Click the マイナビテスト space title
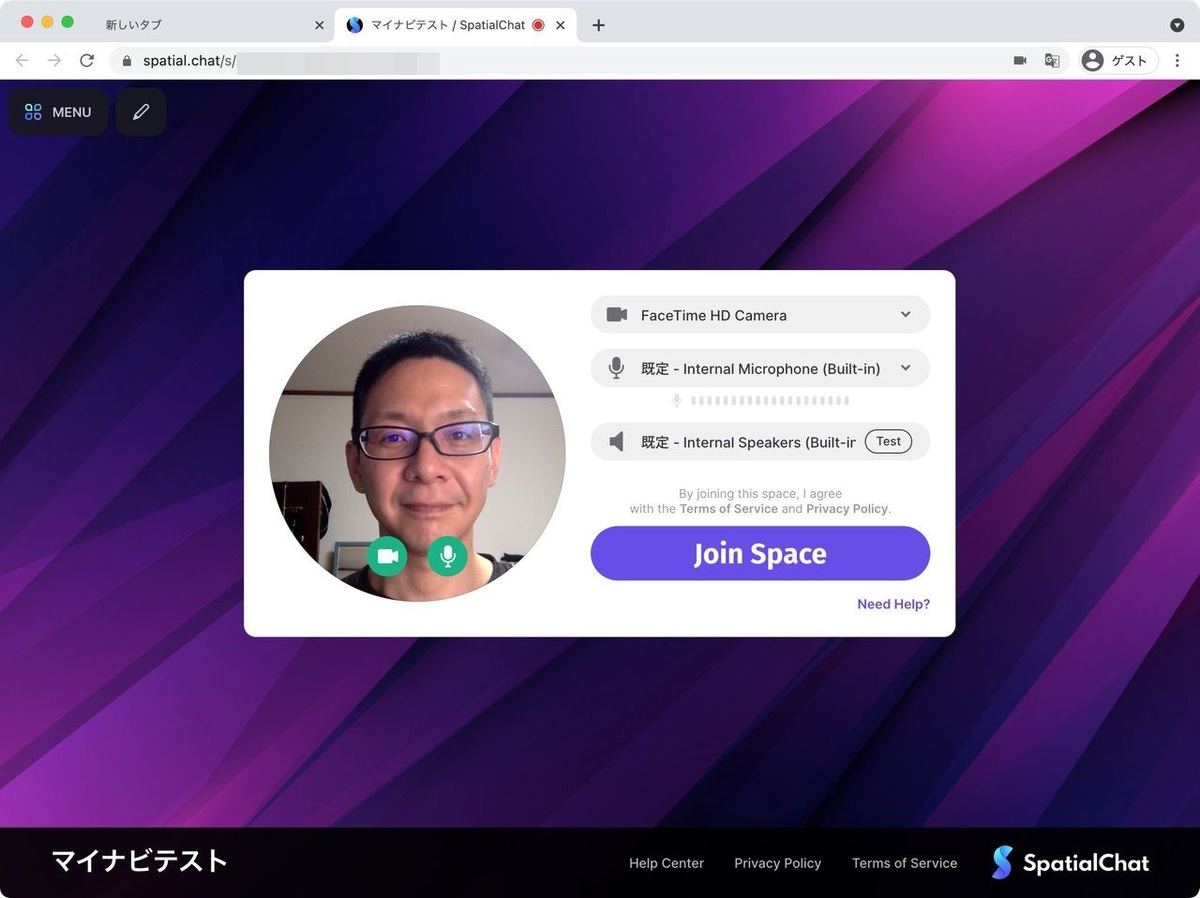Image resolution: width=1200 pixels, height=898 pixels. coord(140,861)
